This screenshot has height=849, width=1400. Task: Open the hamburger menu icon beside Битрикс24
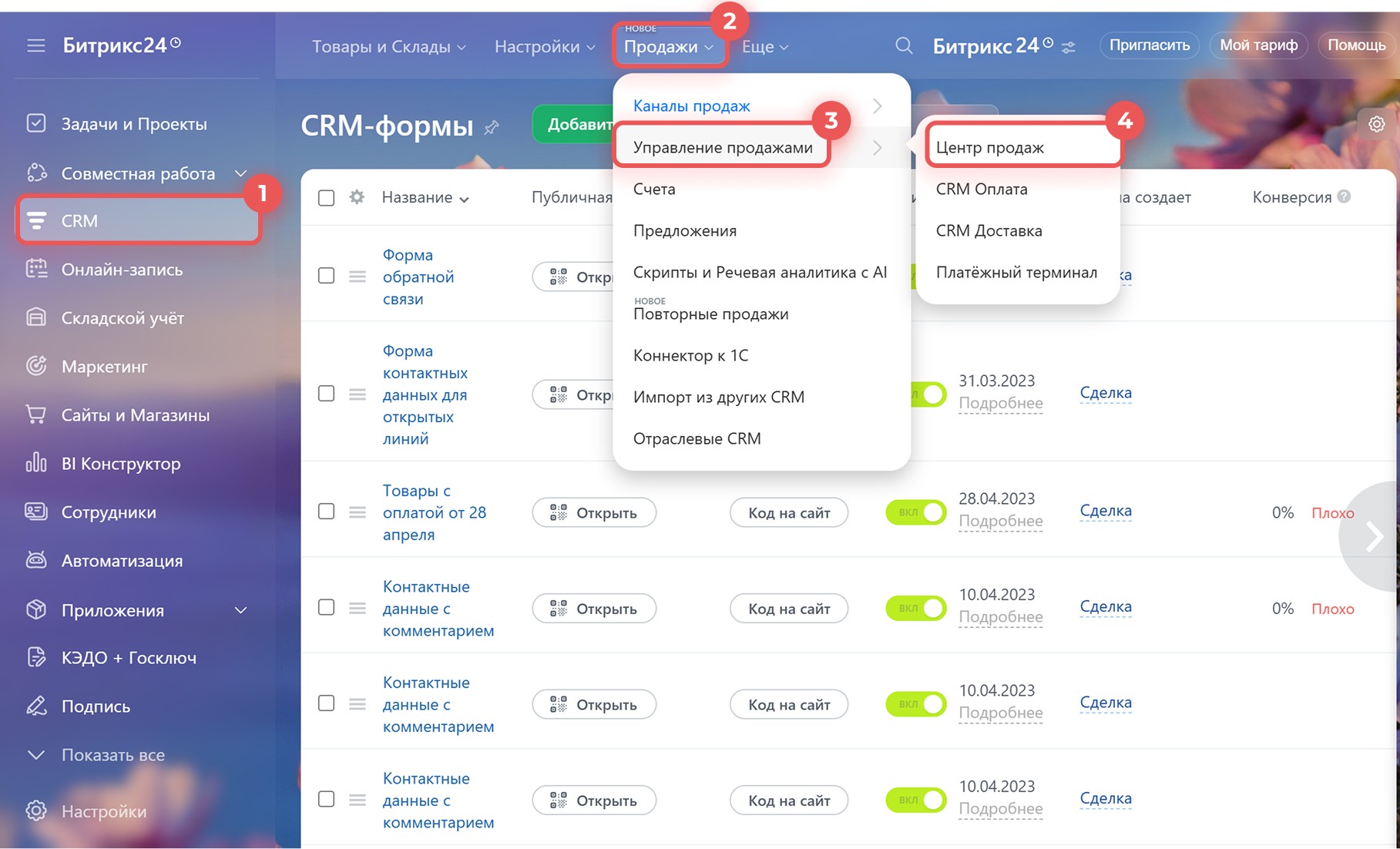tap(36, 46)
